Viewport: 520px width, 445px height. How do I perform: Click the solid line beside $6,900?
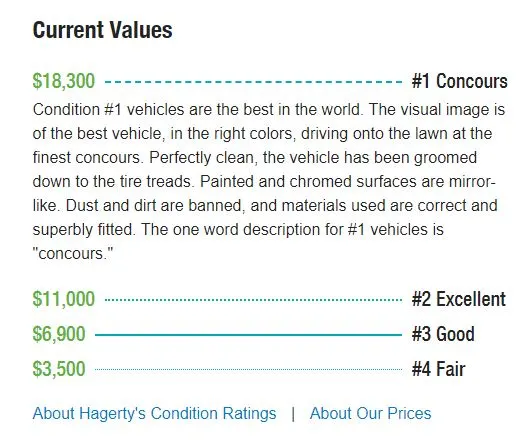coord(248,335)
